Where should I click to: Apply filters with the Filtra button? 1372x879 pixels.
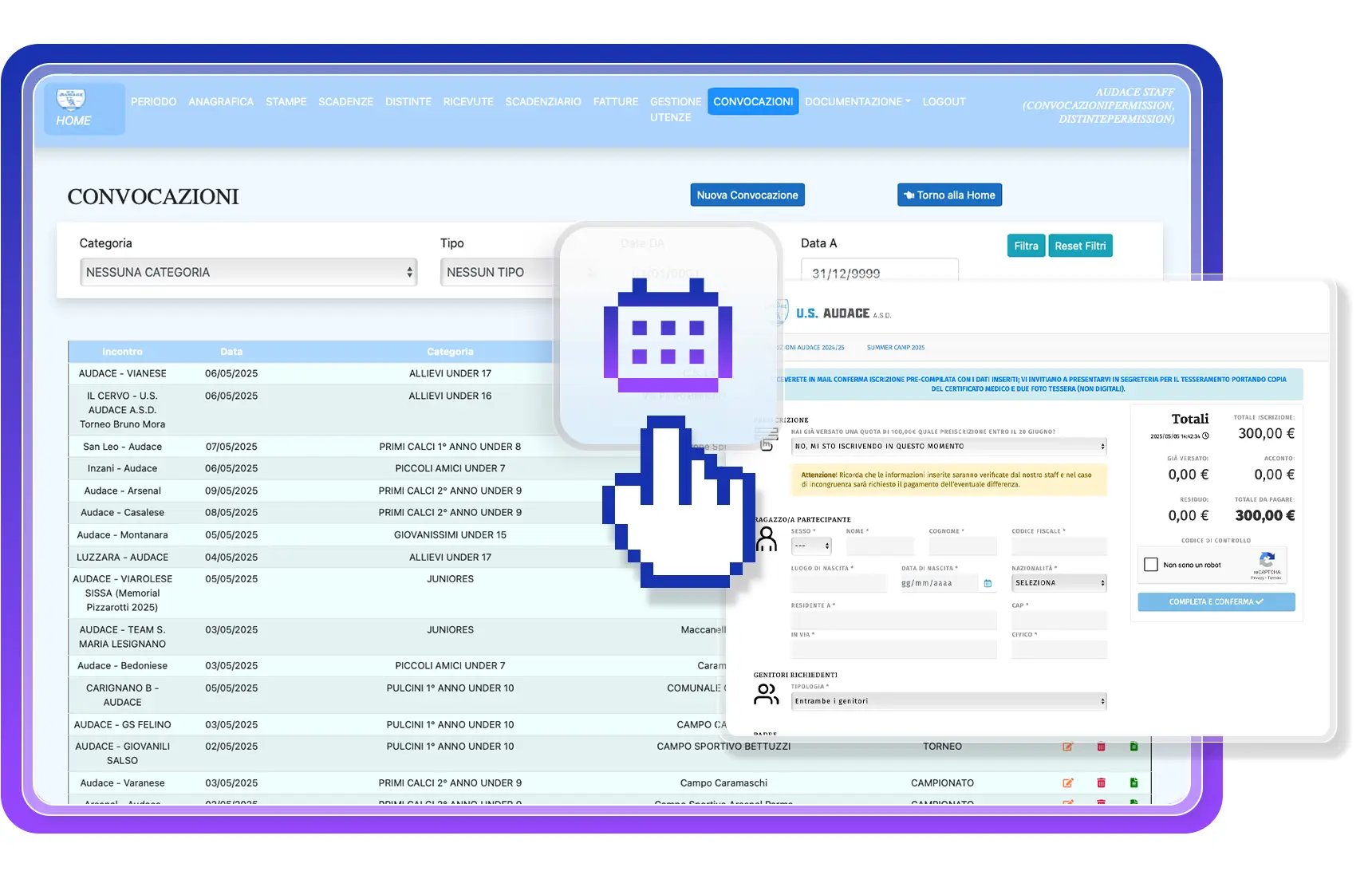pos(1026,246)
